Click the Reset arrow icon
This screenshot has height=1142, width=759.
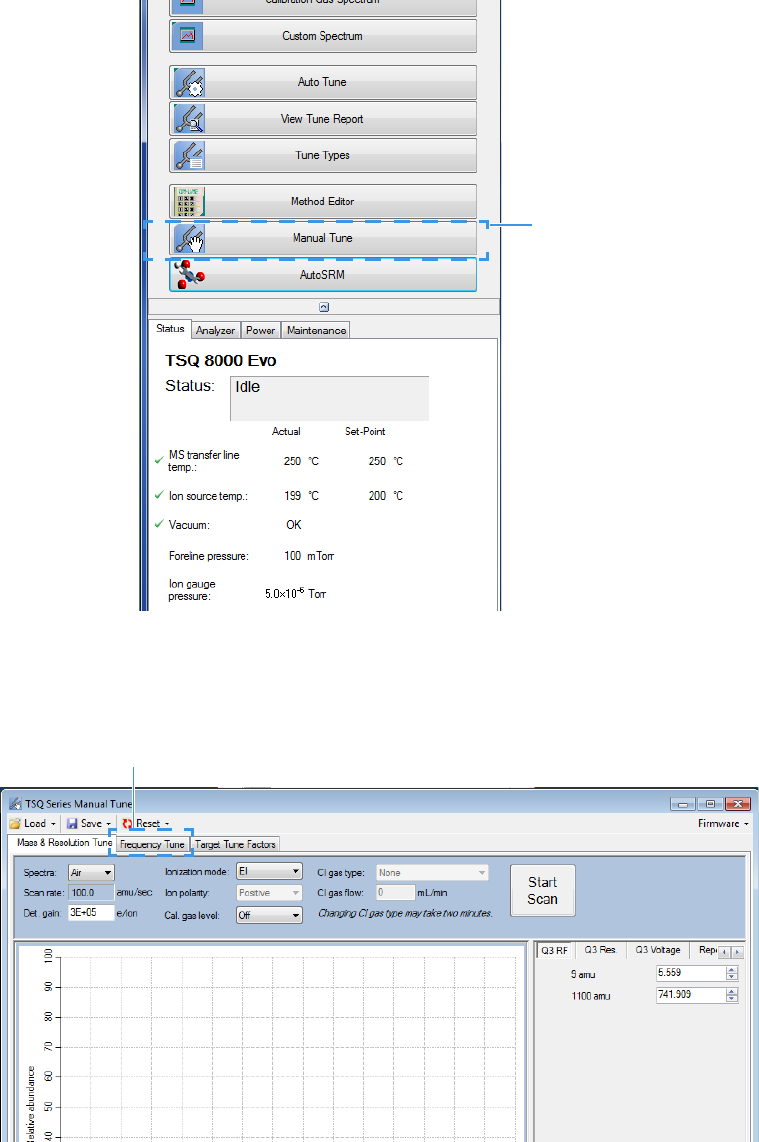(x=127, y=824)
